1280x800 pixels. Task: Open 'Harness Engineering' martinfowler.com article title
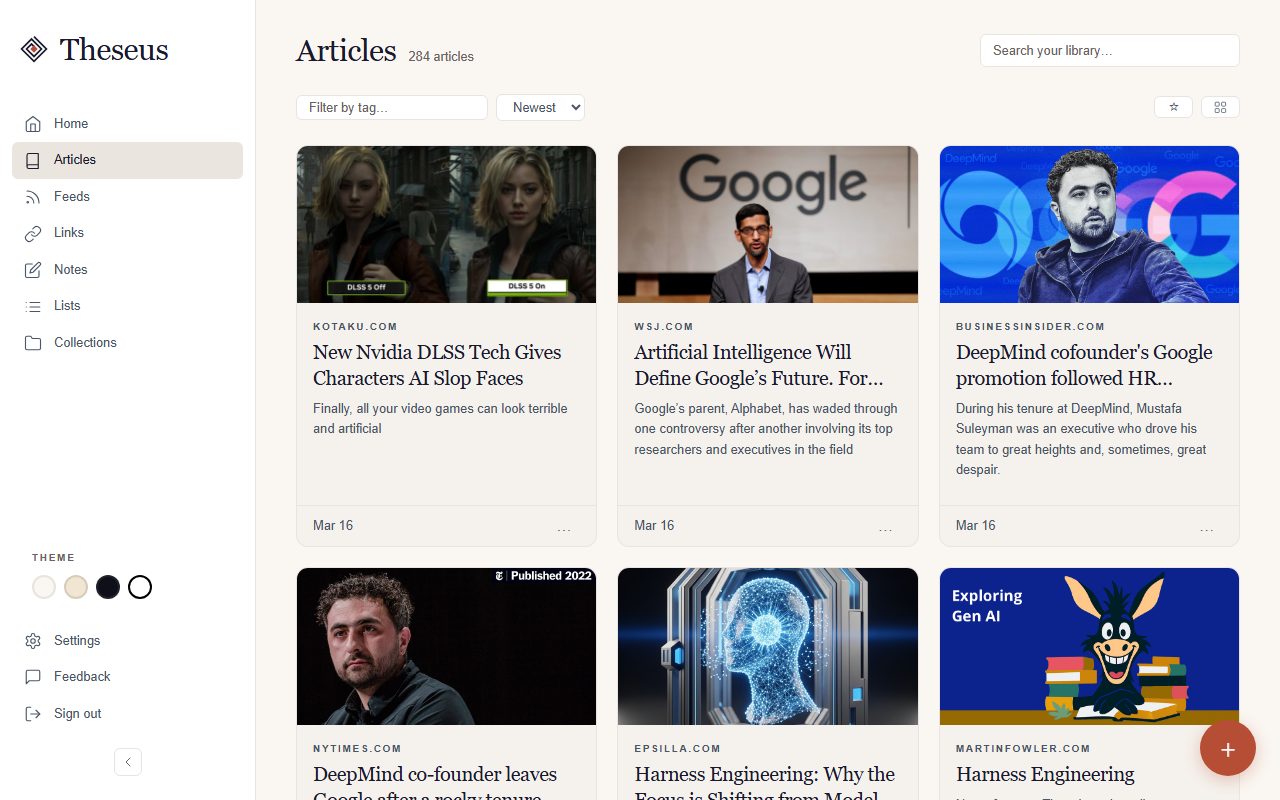(1045, 775)
